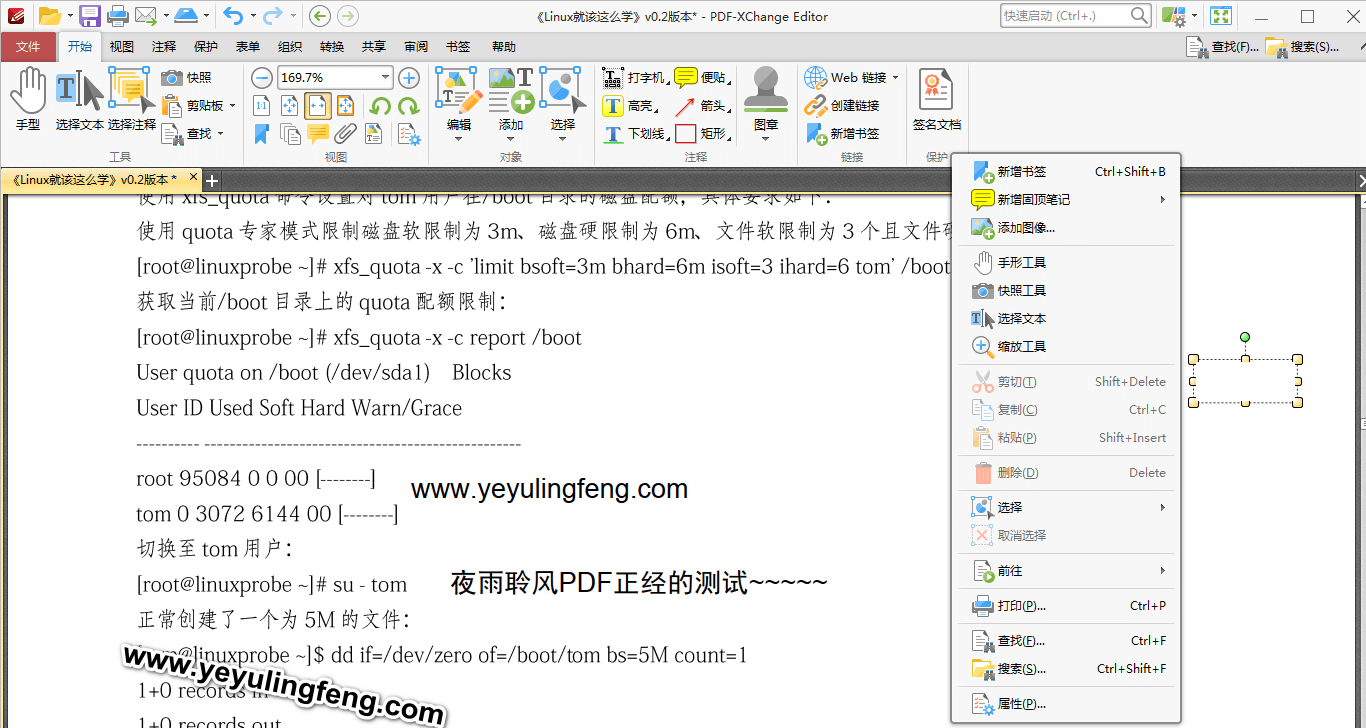Show the comments pane icon
Viewport: 1366px width, 728px height.
318,133
